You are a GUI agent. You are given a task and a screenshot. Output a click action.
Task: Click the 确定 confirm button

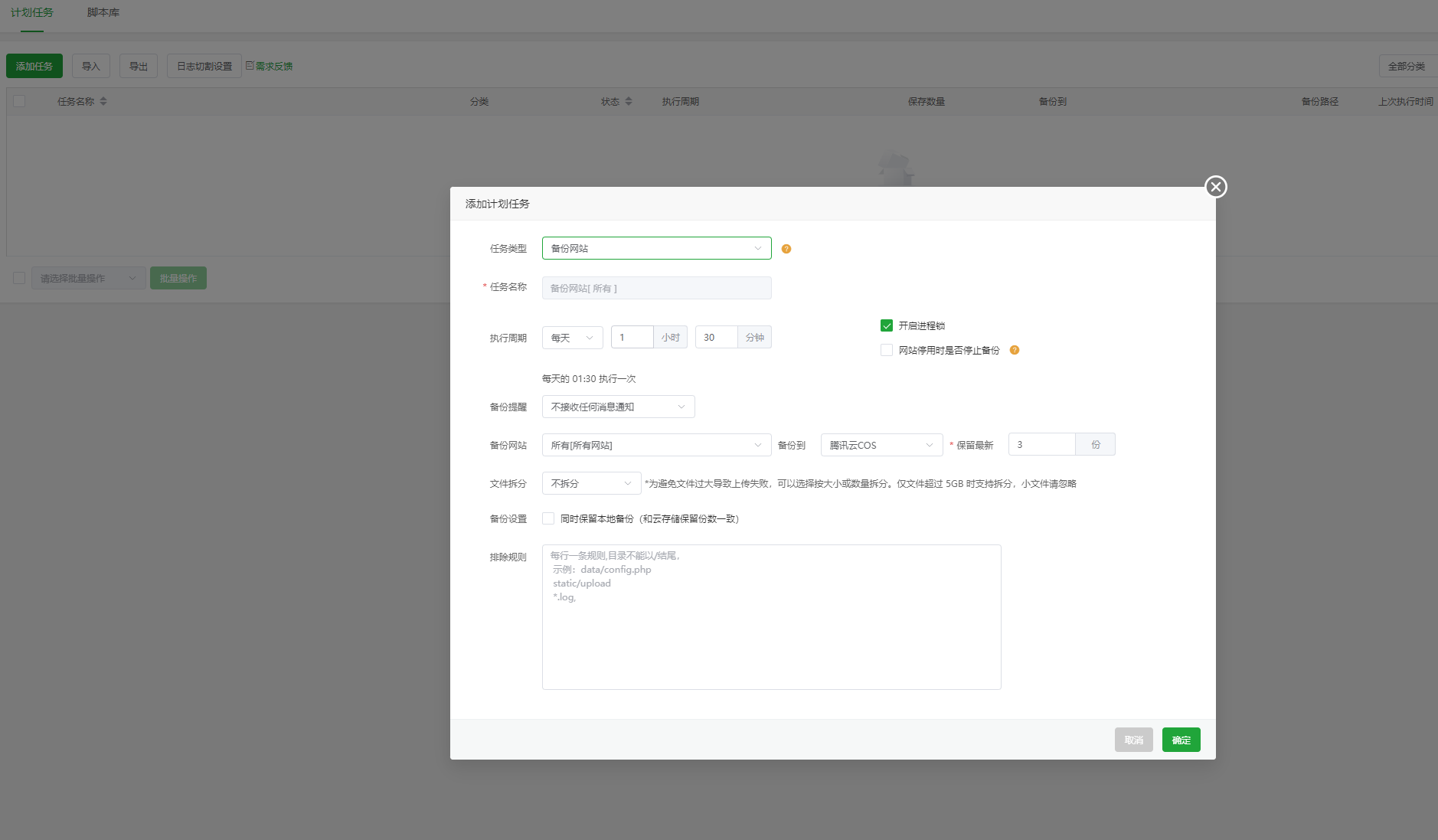coord(1181,740)
